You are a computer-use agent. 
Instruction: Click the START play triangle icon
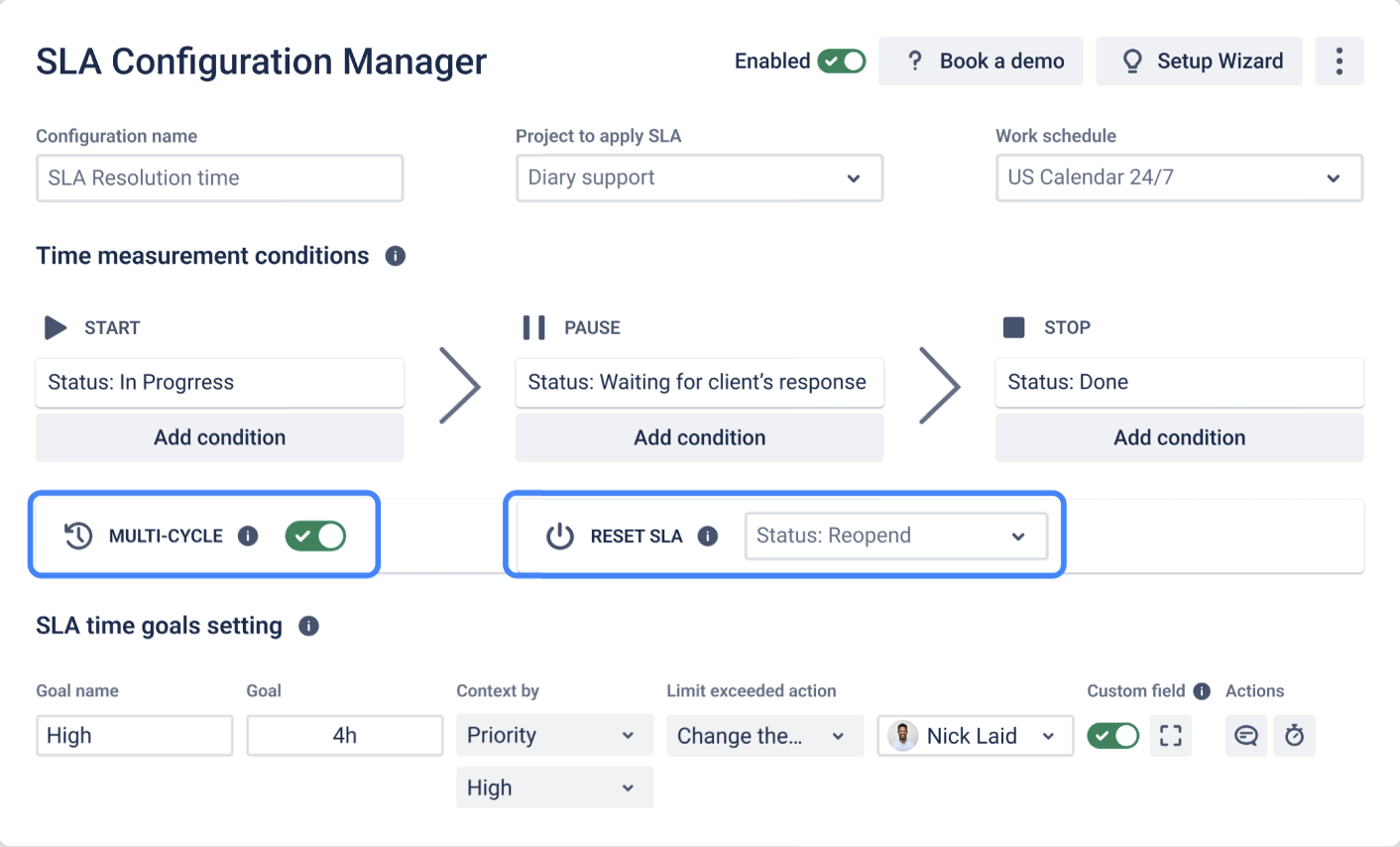click(x=56, y=327)
